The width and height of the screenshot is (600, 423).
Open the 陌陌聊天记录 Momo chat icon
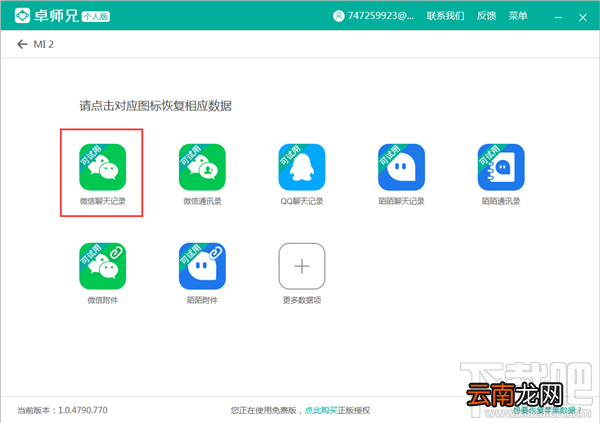point(401,167)
